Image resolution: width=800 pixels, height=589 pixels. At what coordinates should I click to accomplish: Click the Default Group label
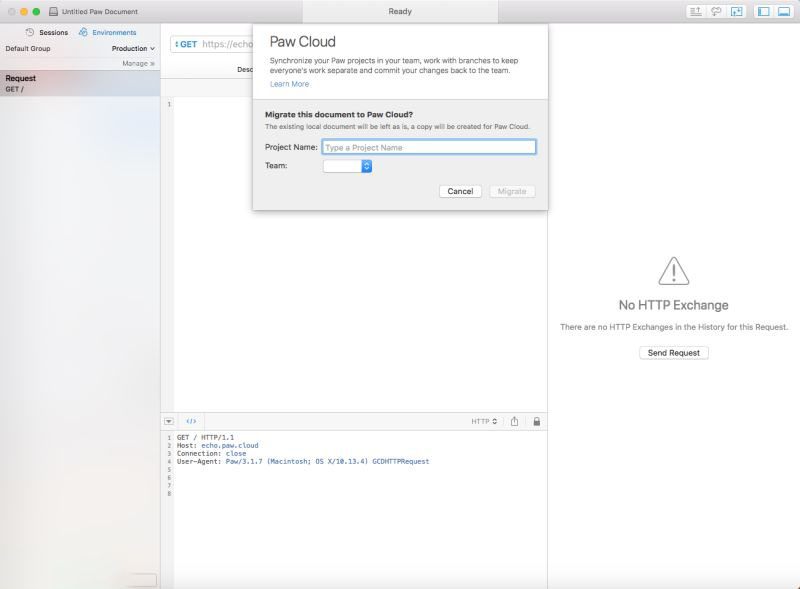coord(28,48)
